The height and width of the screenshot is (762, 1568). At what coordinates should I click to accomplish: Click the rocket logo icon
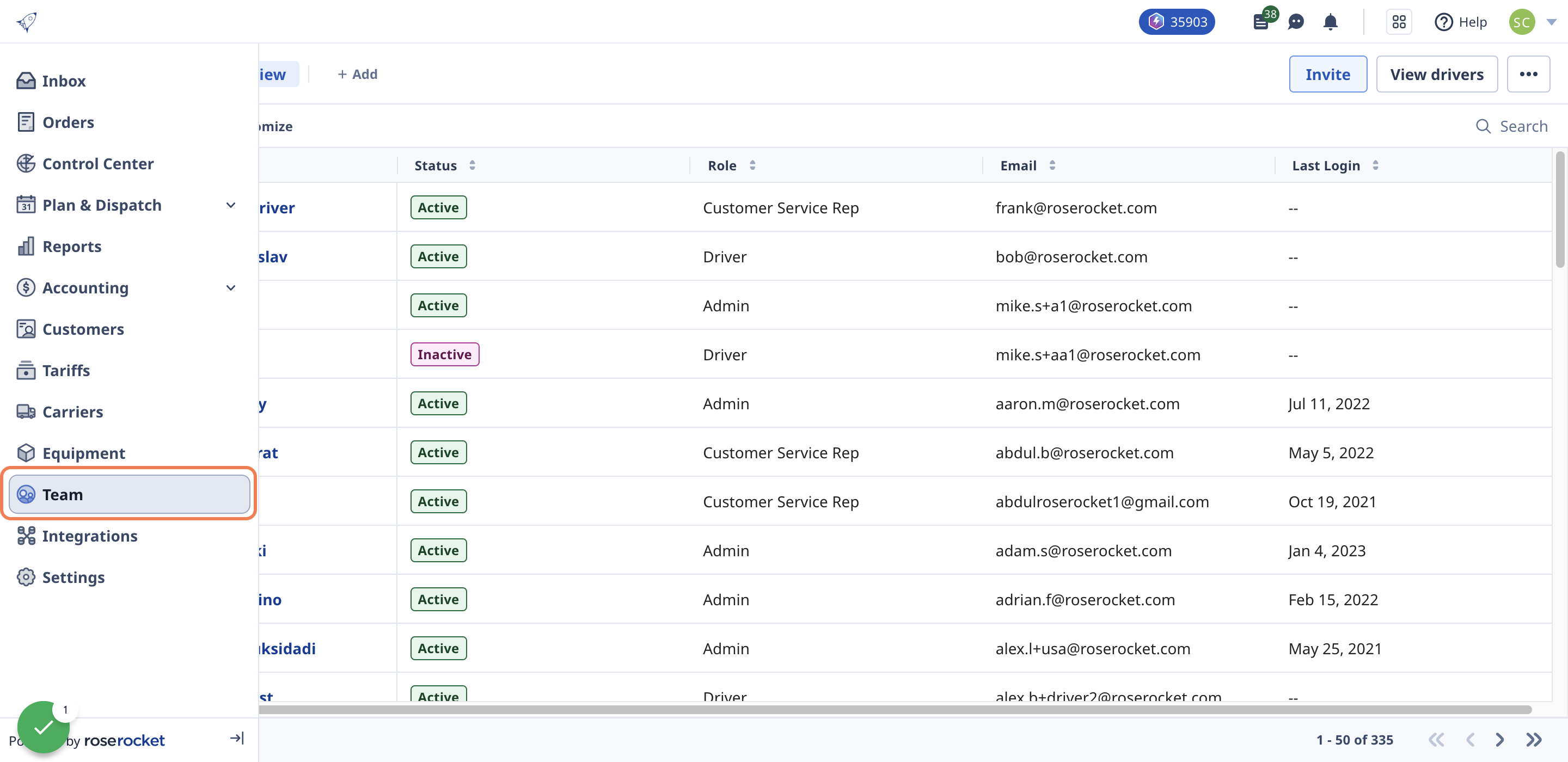27,22
